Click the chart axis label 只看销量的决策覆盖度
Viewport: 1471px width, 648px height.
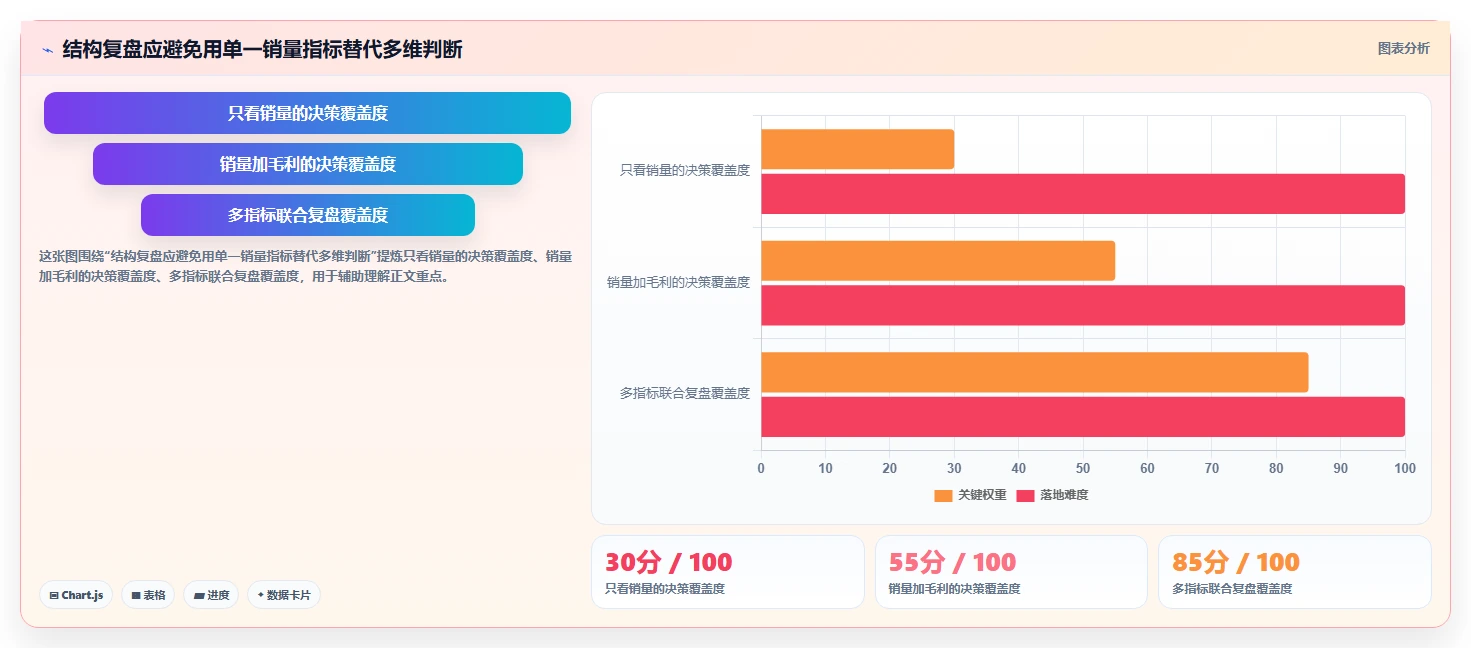coord(685,171)
